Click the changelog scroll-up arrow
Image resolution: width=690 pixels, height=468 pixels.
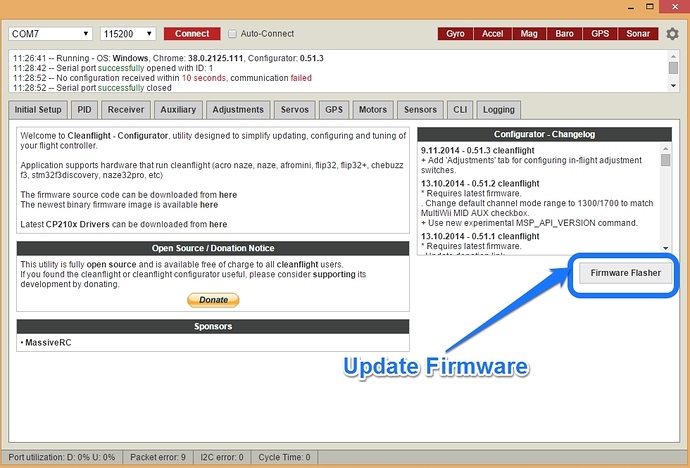pyautogui.click(x=665, y=149)
